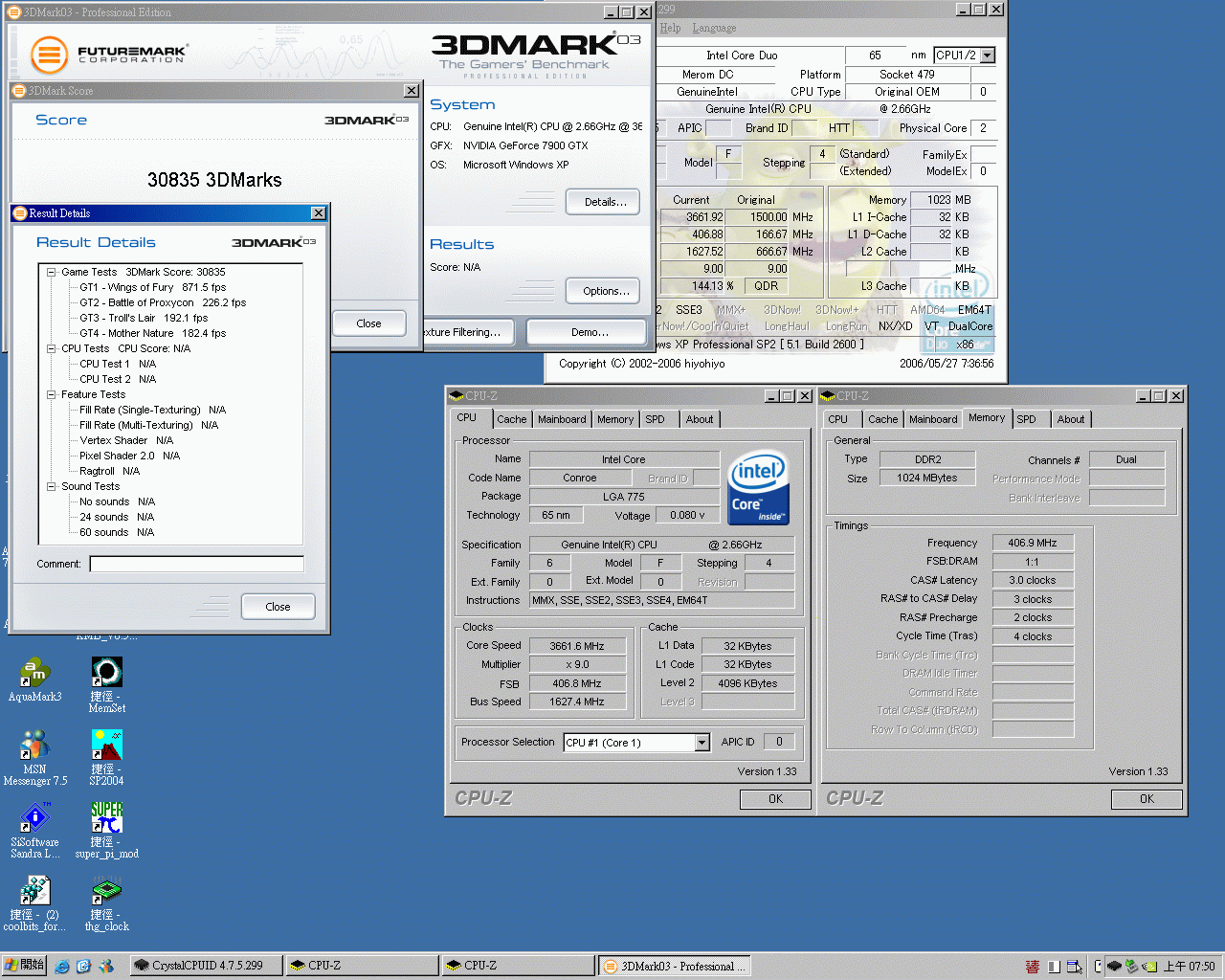1225x980 pixels.
Task: Click CAS# Latency 3.0 clocks value
Action: [x=1033, y=580]
